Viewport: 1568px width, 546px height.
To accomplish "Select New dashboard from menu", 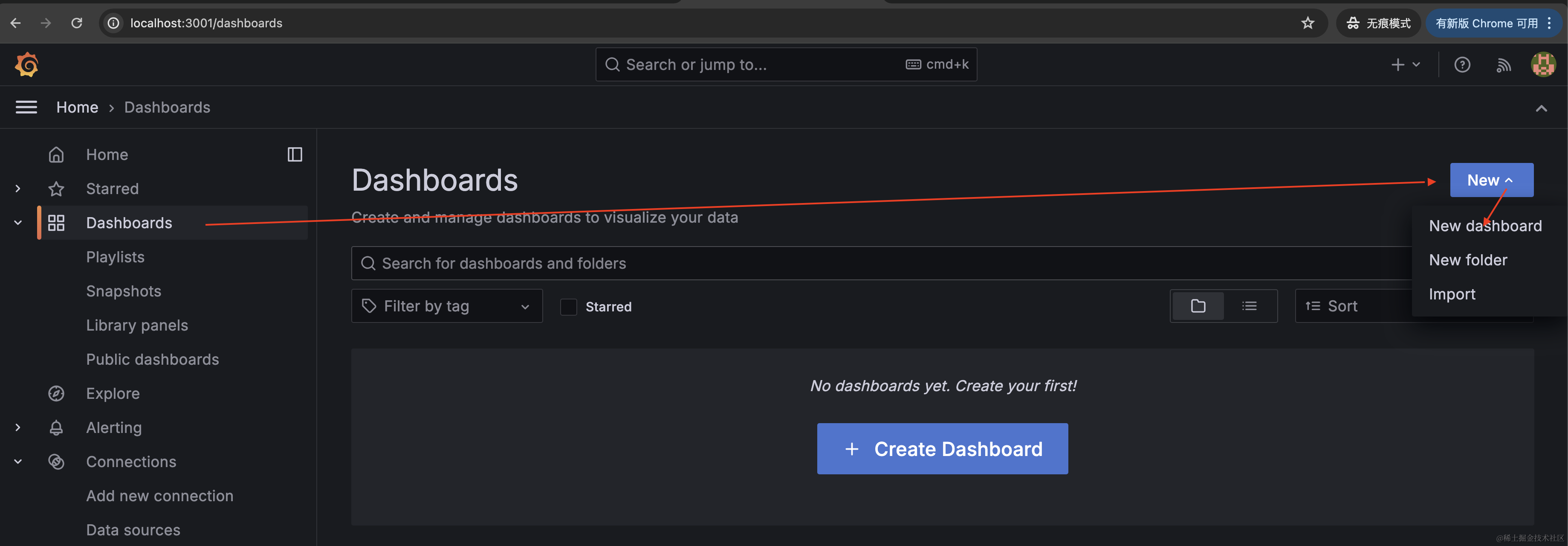I will [1485, 226].
